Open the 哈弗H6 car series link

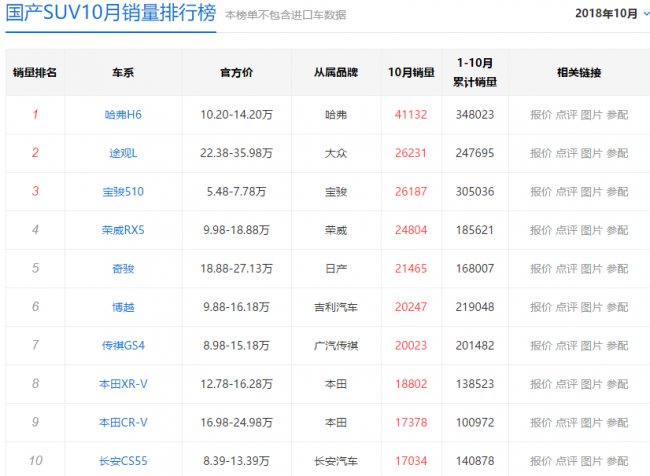pyautogui.click(x=123, y=115)
